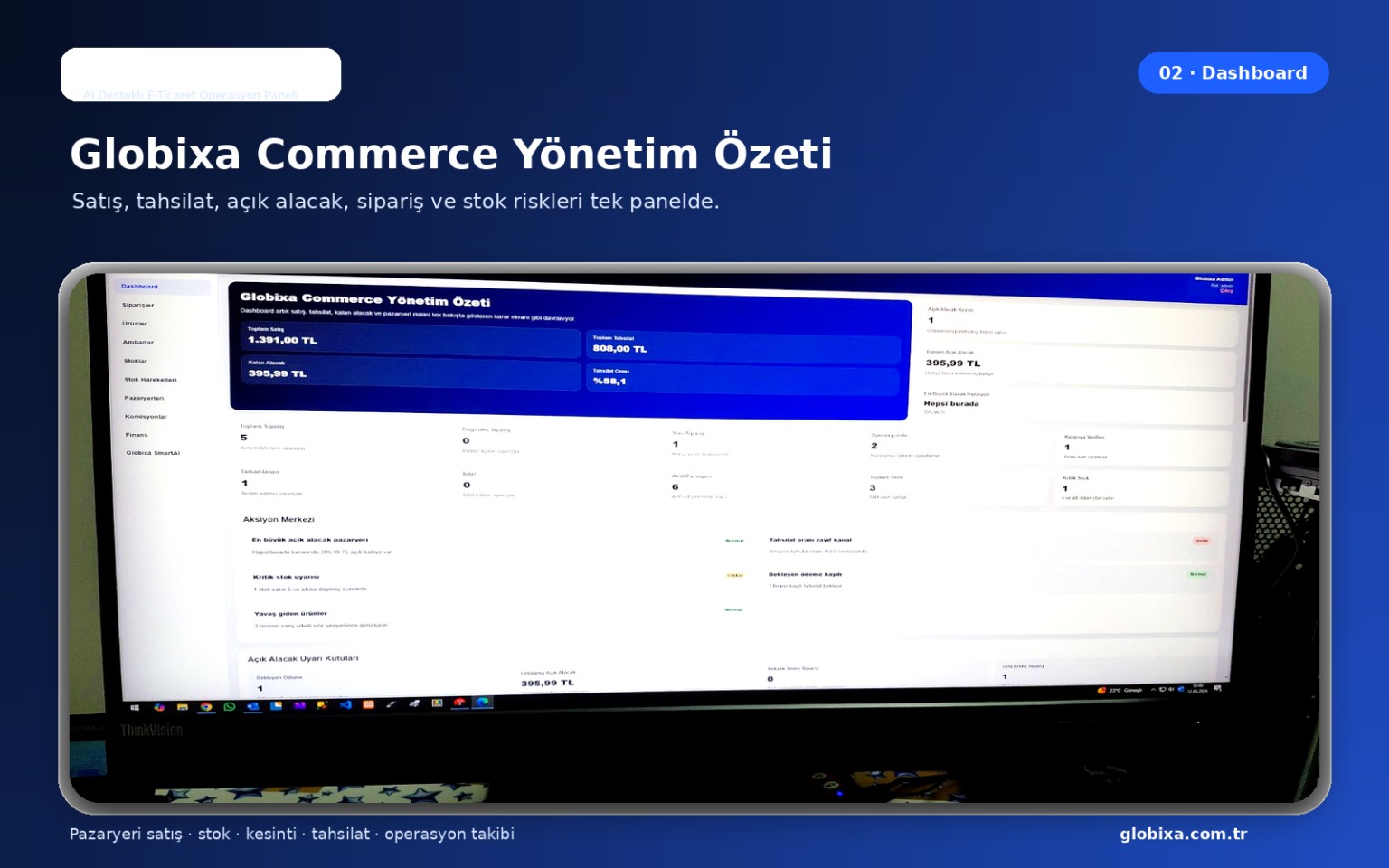Switch to the Google Chrome taskbar icon
The image size is (1389, 868).
(206, 707)
